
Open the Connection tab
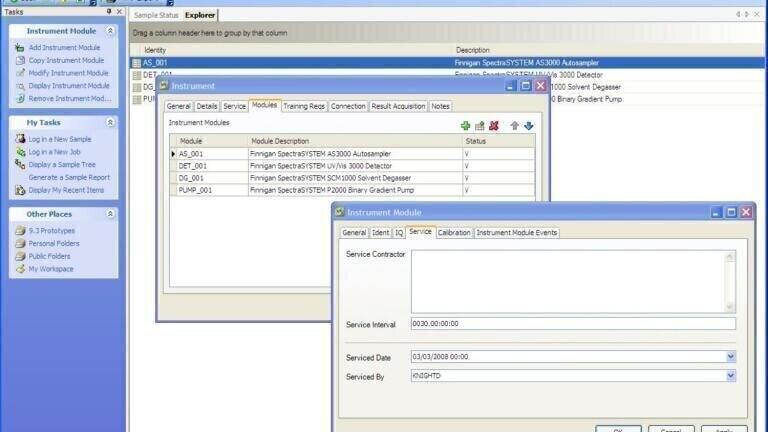tap(348, 106)
